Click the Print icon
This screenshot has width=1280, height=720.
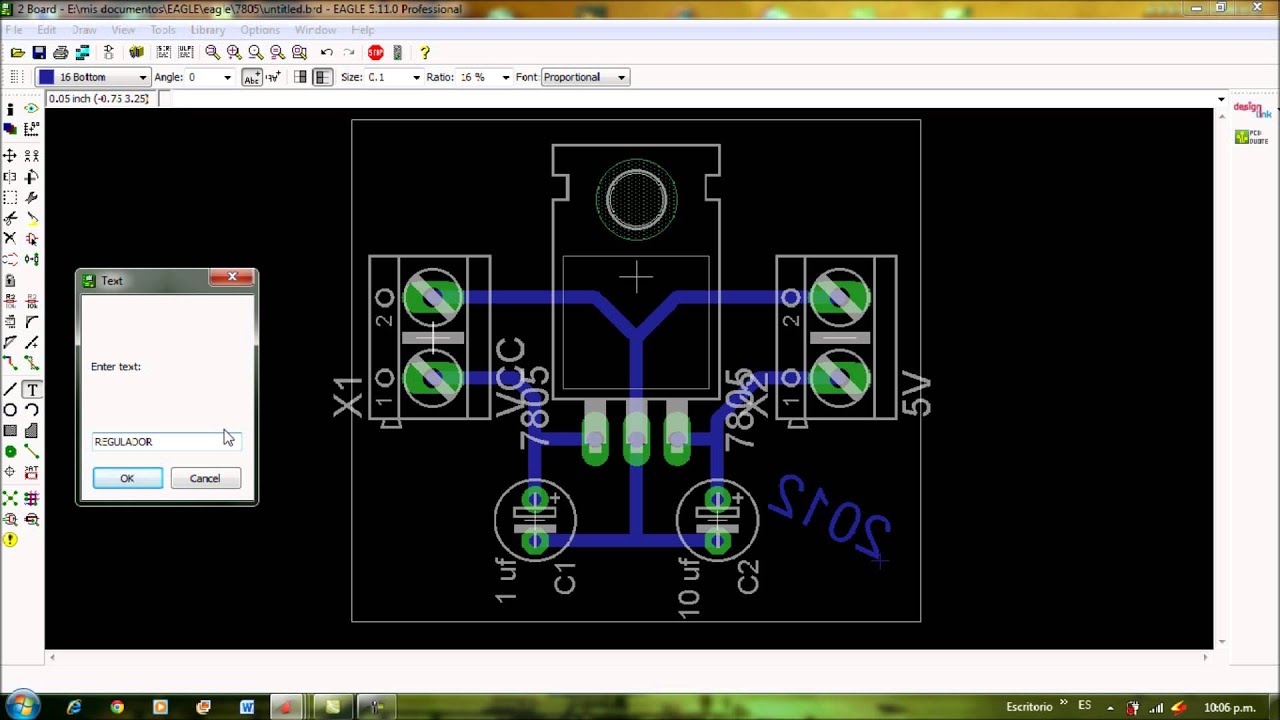61,52
